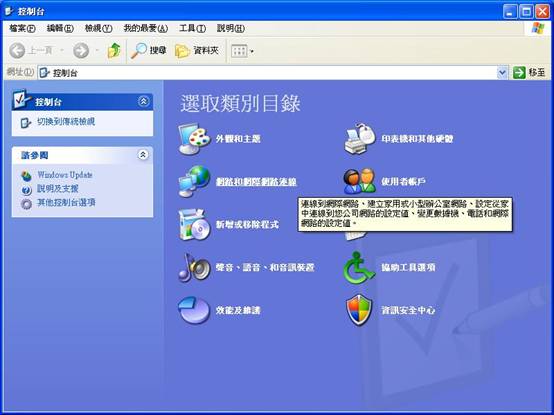This screenshot has height=415, width=554.
Task: Open the printer and hardware category icon
Action: click(360, 139)
